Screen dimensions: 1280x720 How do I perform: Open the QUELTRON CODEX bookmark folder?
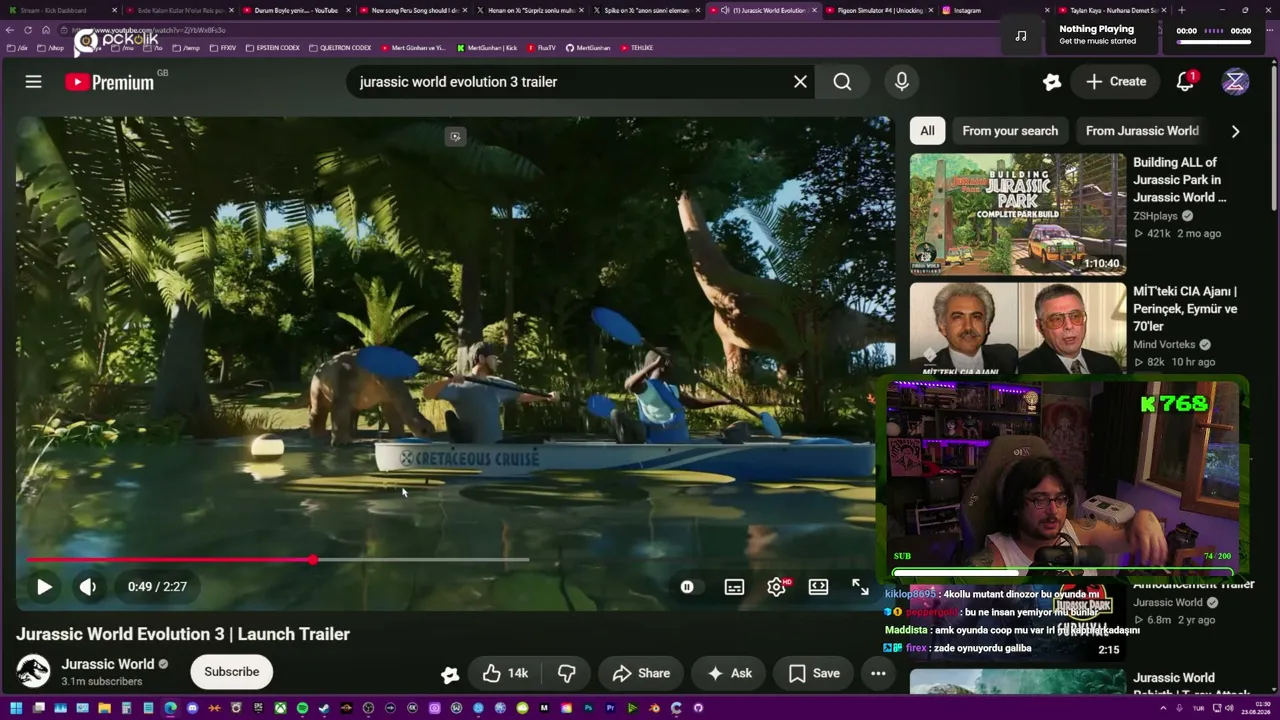340,48
